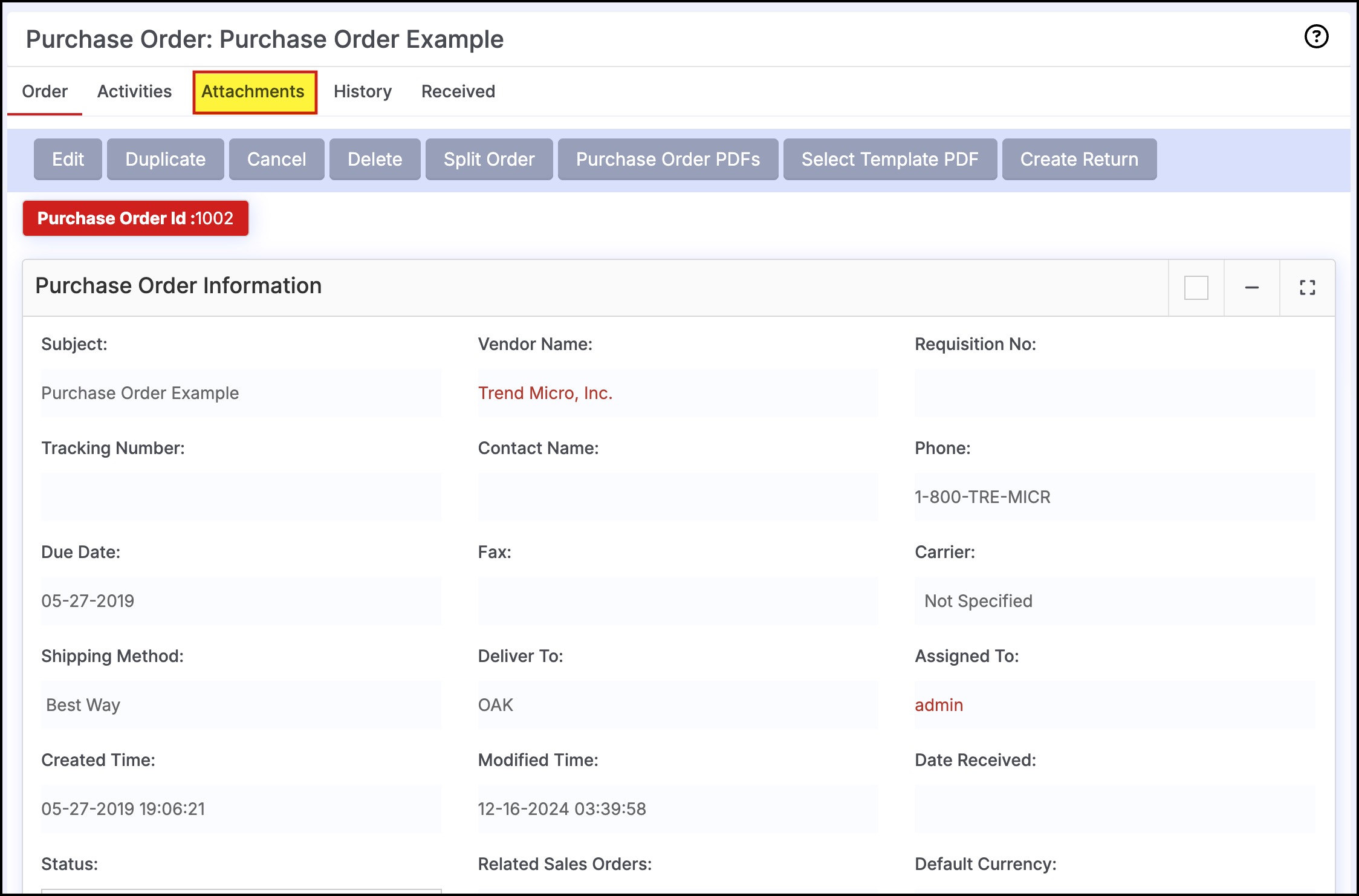
Task: Open the Trend Micro, Inc. vendor link
Action: 545,394
